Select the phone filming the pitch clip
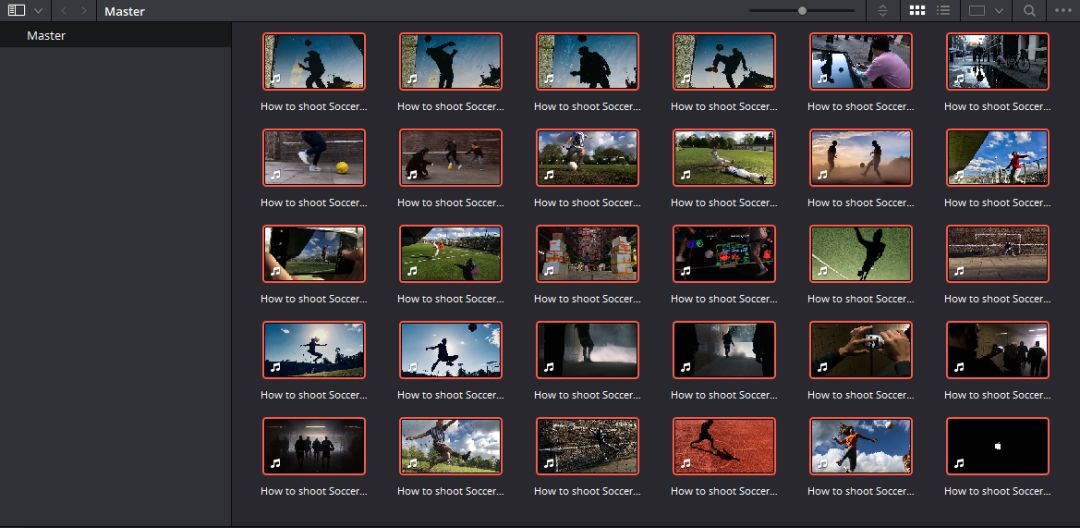The height and width of the screenshot is (528, 1080). point(314,254)
